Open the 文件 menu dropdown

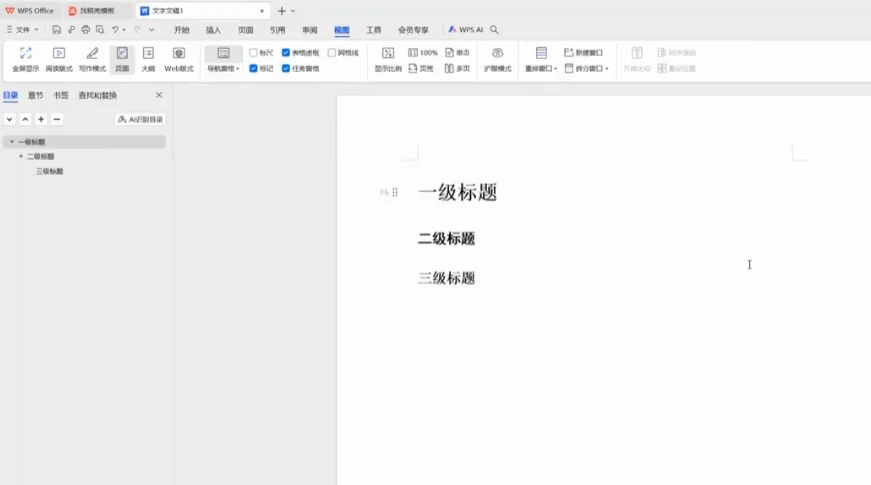(22, 29)
